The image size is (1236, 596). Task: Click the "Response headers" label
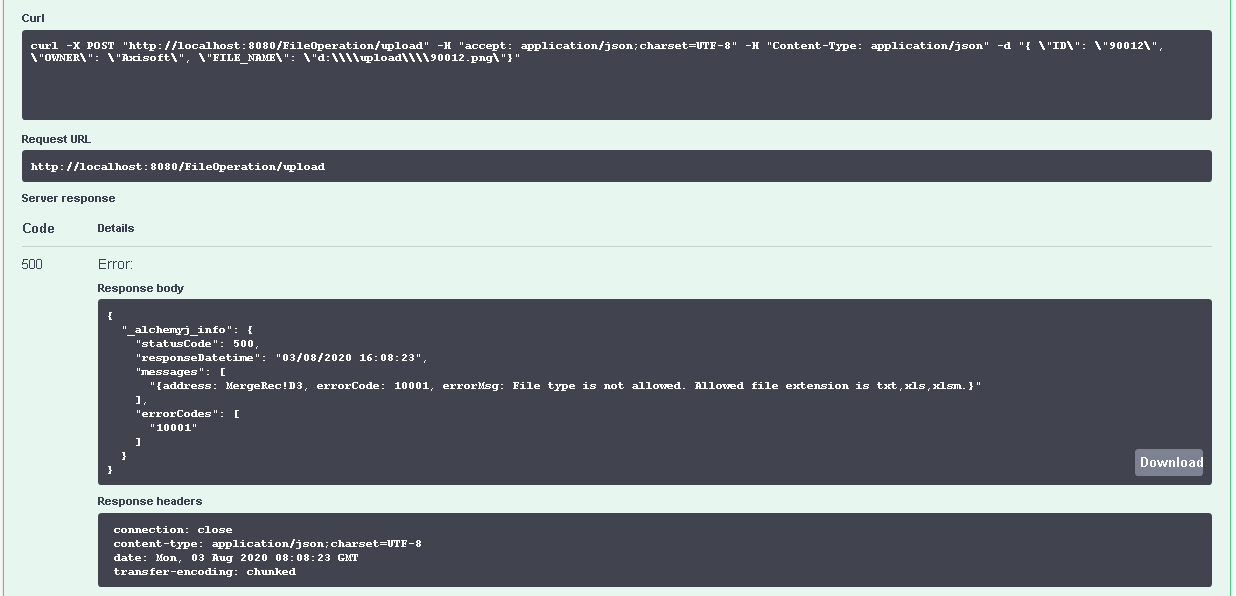[x=149, y=501]
